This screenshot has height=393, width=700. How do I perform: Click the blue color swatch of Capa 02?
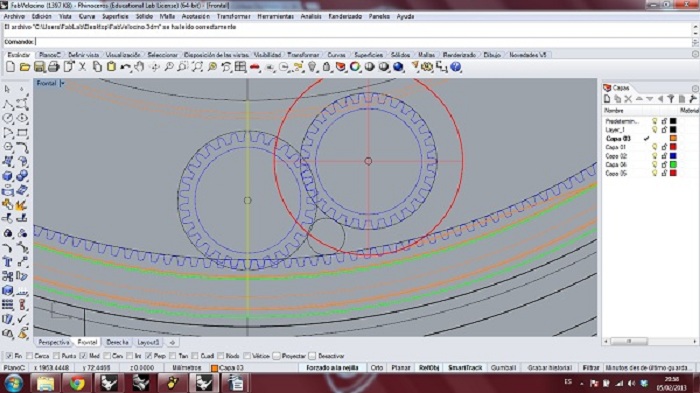[x=673, y=156]
